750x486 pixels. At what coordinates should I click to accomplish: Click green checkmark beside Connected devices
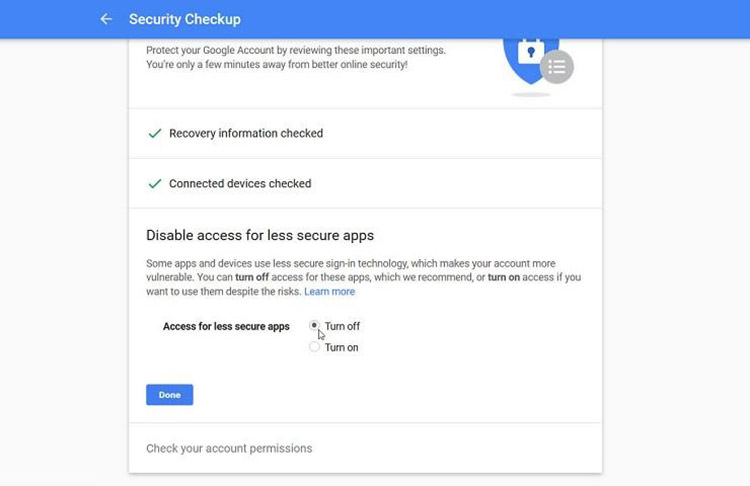154,184
